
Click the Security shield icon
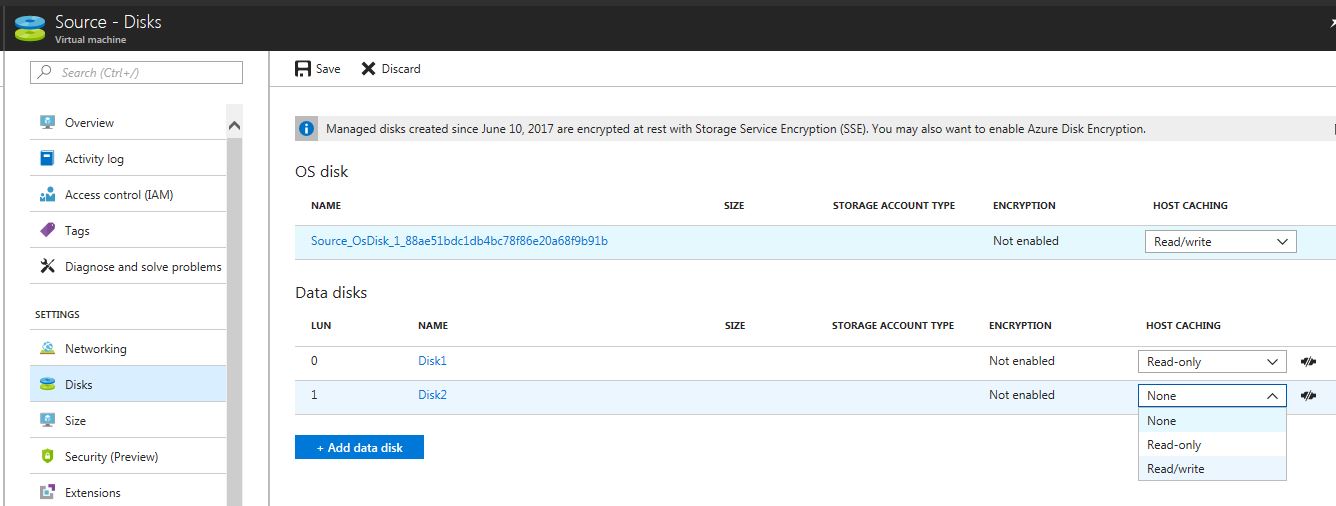click(x=47, y=457)
